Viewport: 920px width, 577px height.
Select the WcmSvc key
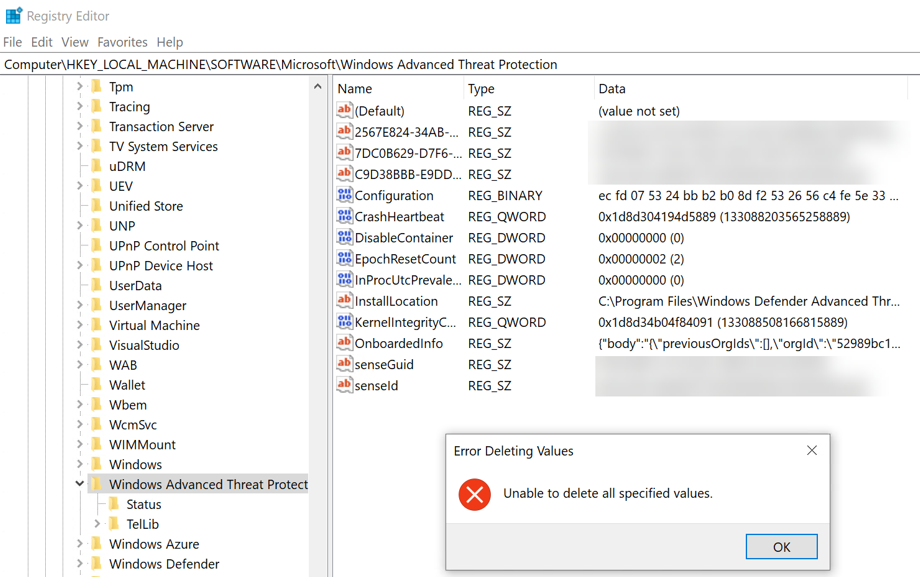pyautogui.click(x=133, y=425)
